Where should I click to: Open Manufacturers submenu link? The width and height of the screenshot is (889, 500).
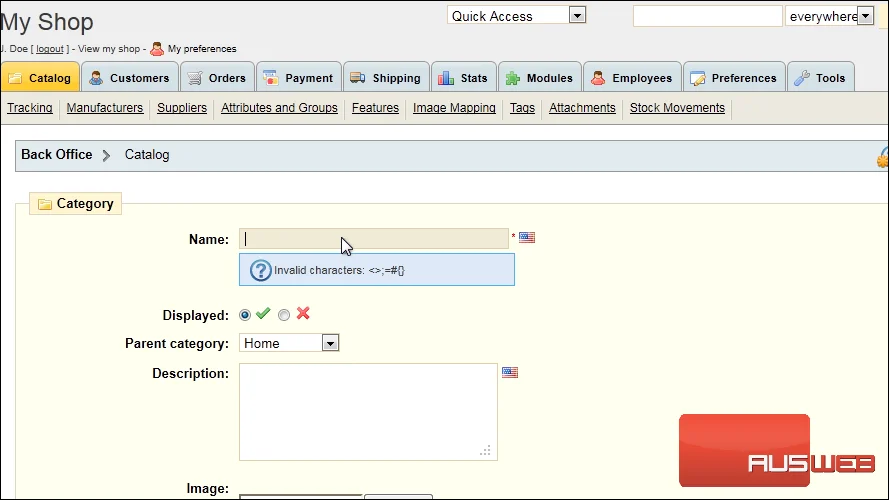pos(105,108)
